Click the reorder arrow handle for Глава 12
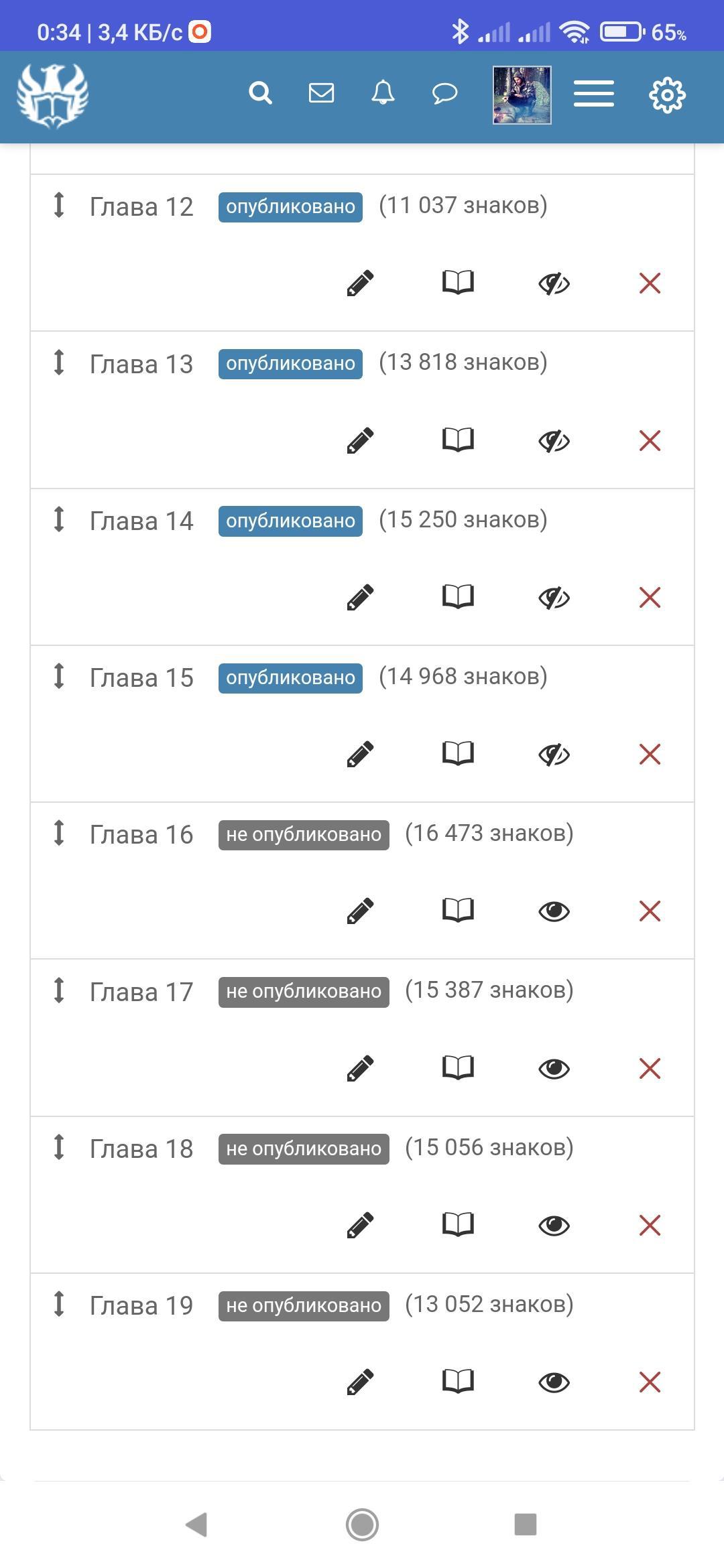This screenshot has width=724, height=1568. pyautogui.click(x=59, y=205)
